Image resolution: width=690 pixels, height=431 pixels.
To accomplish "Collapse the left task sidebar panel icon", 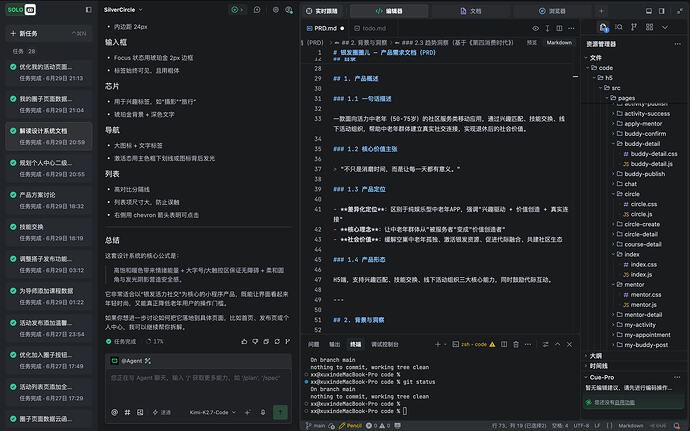I will pos(88,10).
